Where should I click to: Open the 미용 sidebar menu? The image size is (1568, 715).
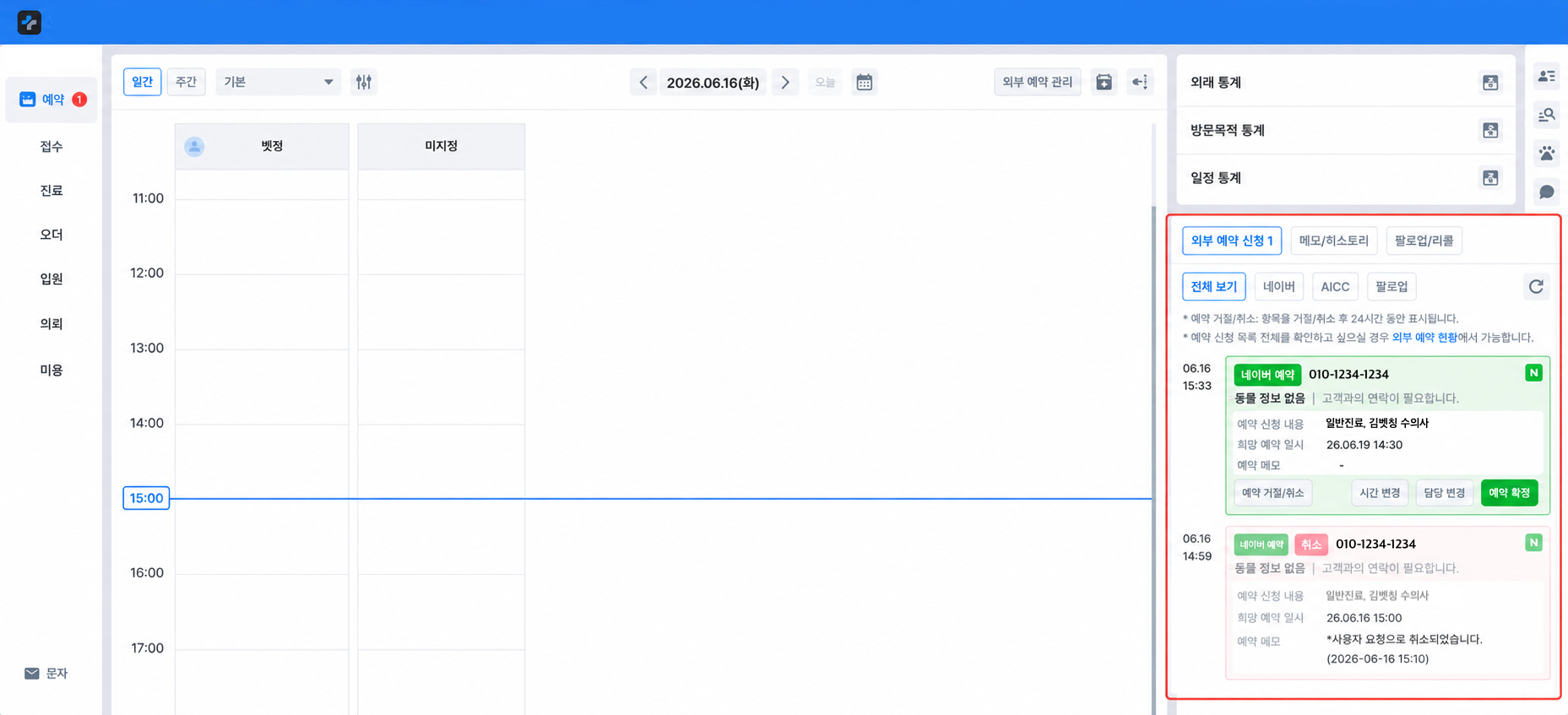click(x=52, y=370)
